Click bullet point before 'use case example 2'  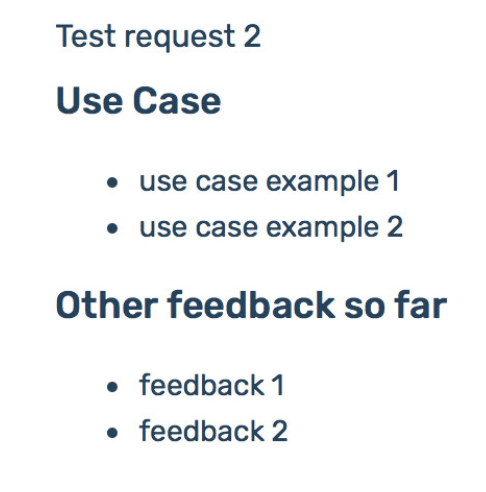click(112, 229)
